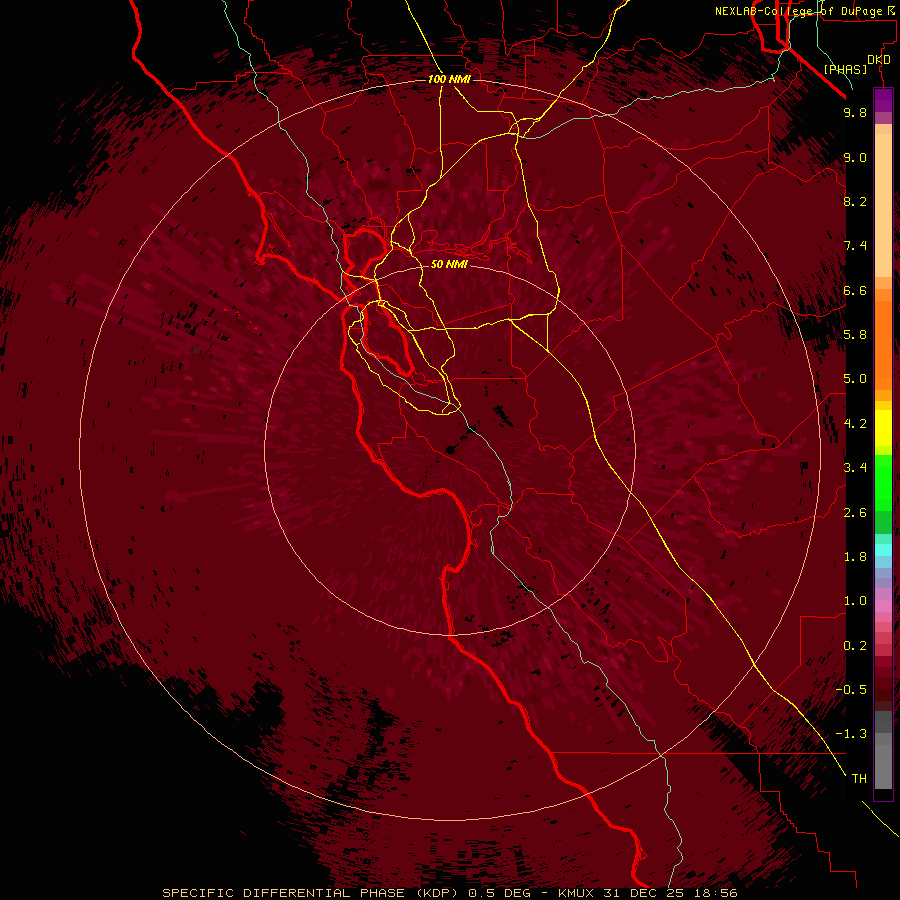Click the 6.6 scale value
Image resolution: width=900 pixels, height=900 pixels.
click(855, 290)
